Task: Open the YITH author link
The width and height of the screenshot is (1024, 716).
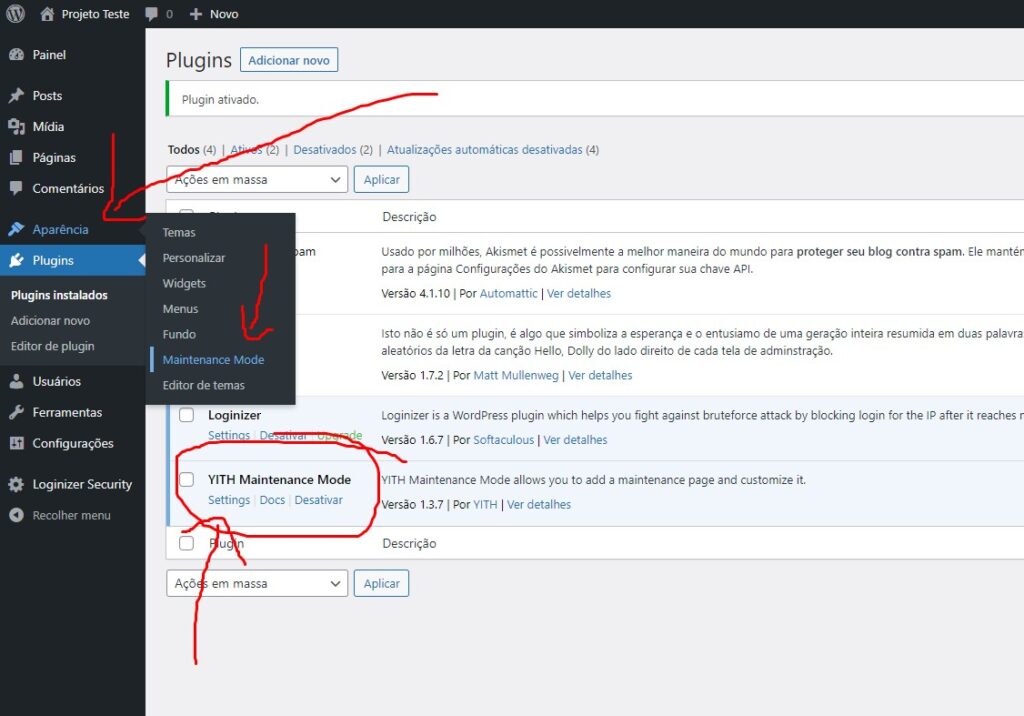Action: [x=485, y=504]
